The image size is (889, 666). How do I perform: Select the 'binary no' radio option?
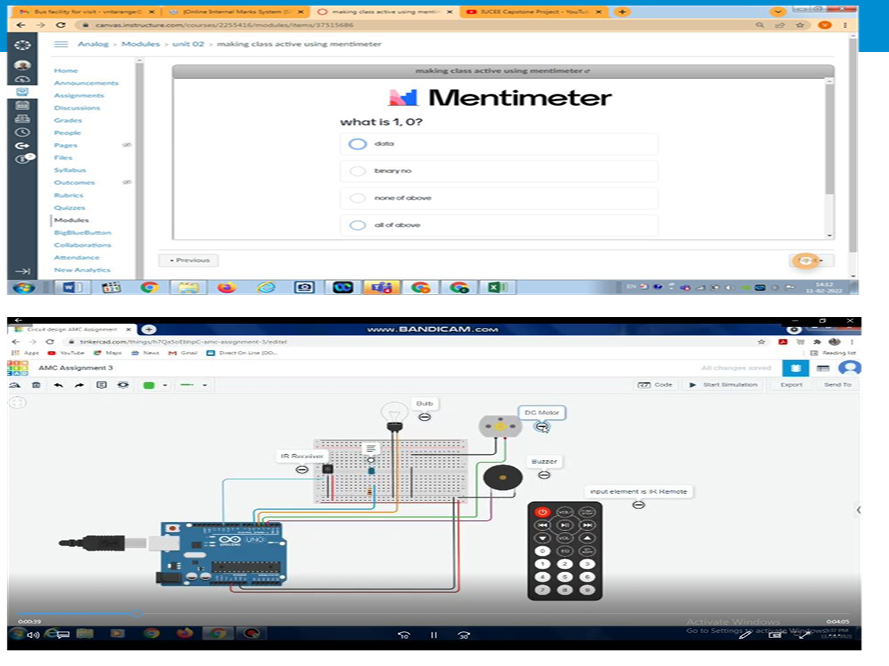pos(357,171)
